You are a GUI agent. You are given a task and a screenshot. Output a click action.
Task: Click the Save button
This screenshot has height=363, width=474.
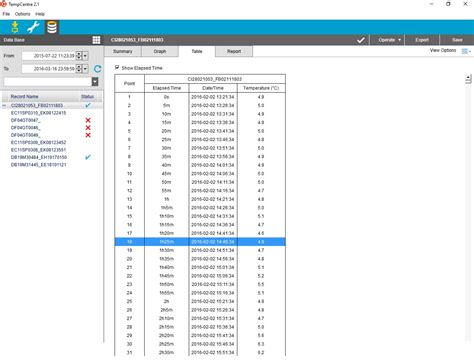[457, 40]
